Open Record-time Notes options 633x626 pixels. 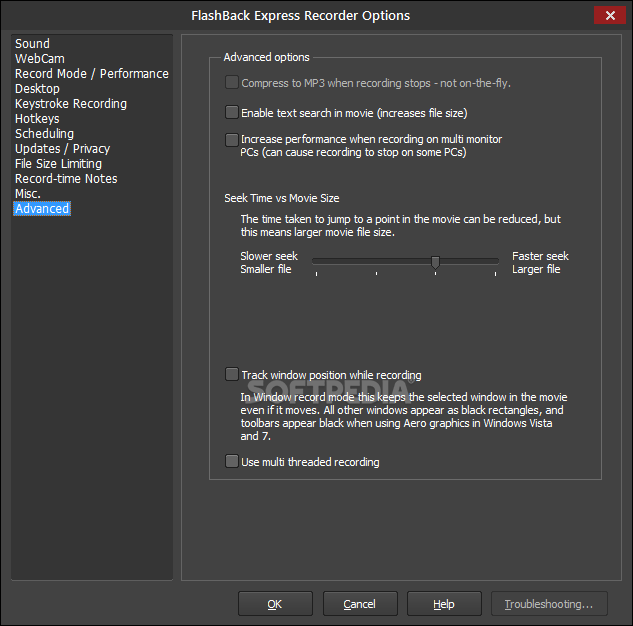coord(66,178)
